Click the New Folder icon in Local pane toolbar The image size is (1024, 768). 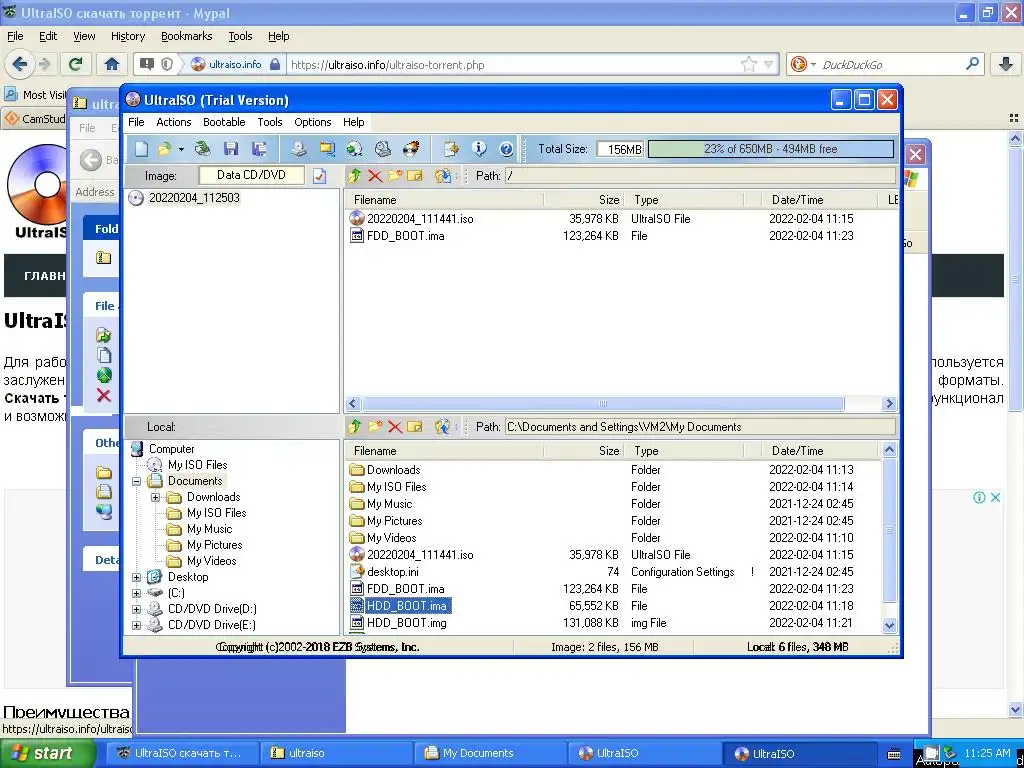[x=375, y=426]
